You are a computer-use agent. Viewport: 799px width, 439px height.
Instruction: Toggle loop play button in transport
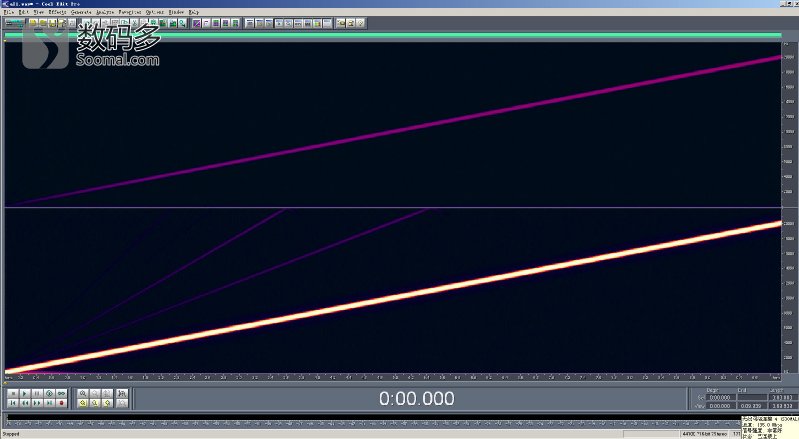tap(61, 394)
